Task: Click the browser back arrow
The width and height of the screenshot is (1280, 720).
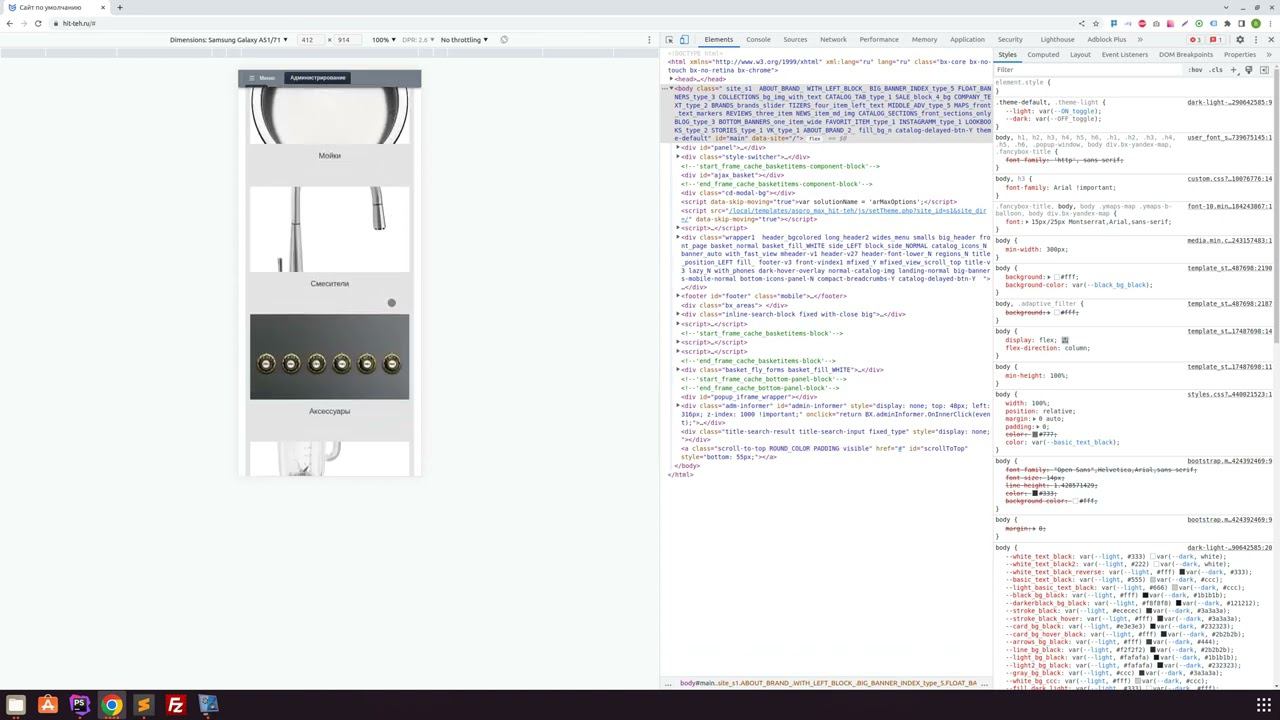Action: pyautogui.click(x=10, y=23)
